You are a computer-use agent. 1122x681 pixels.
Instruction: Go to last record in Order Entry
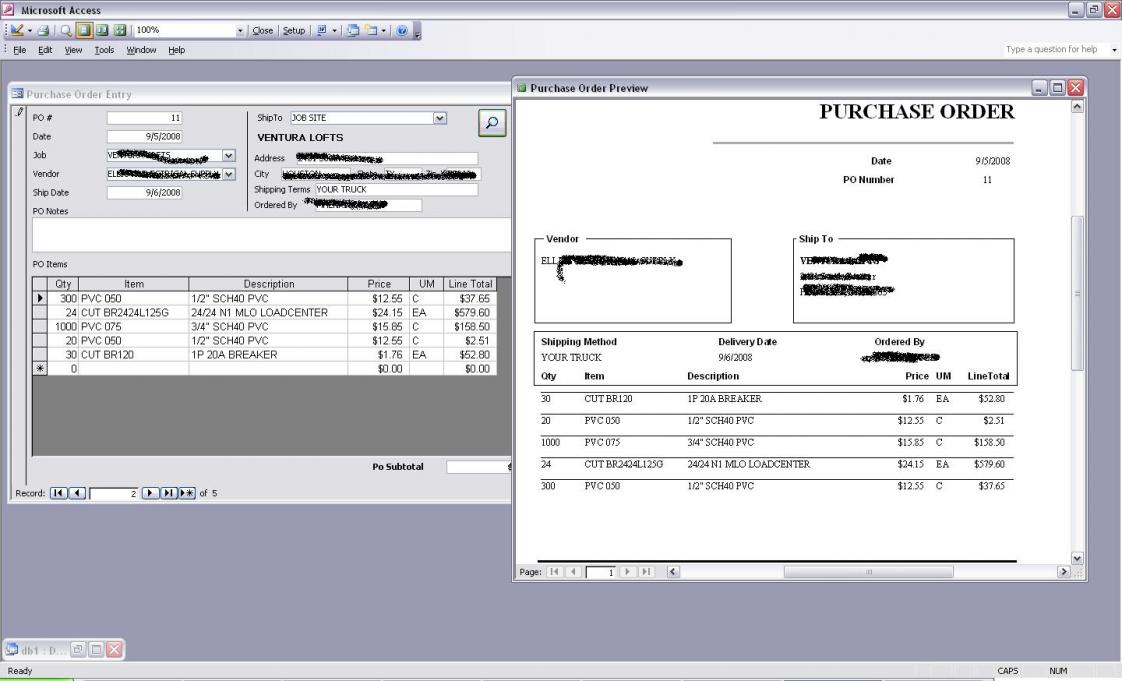(169, 493)
